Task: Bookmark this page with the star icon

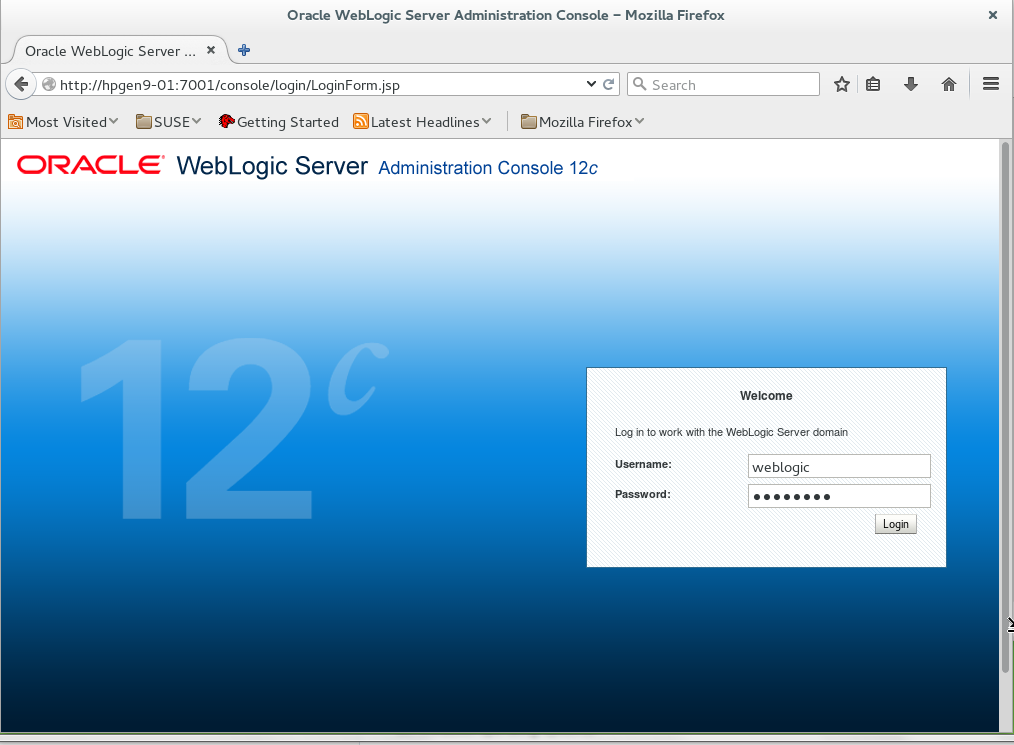Action: click(x=841, y=84)
